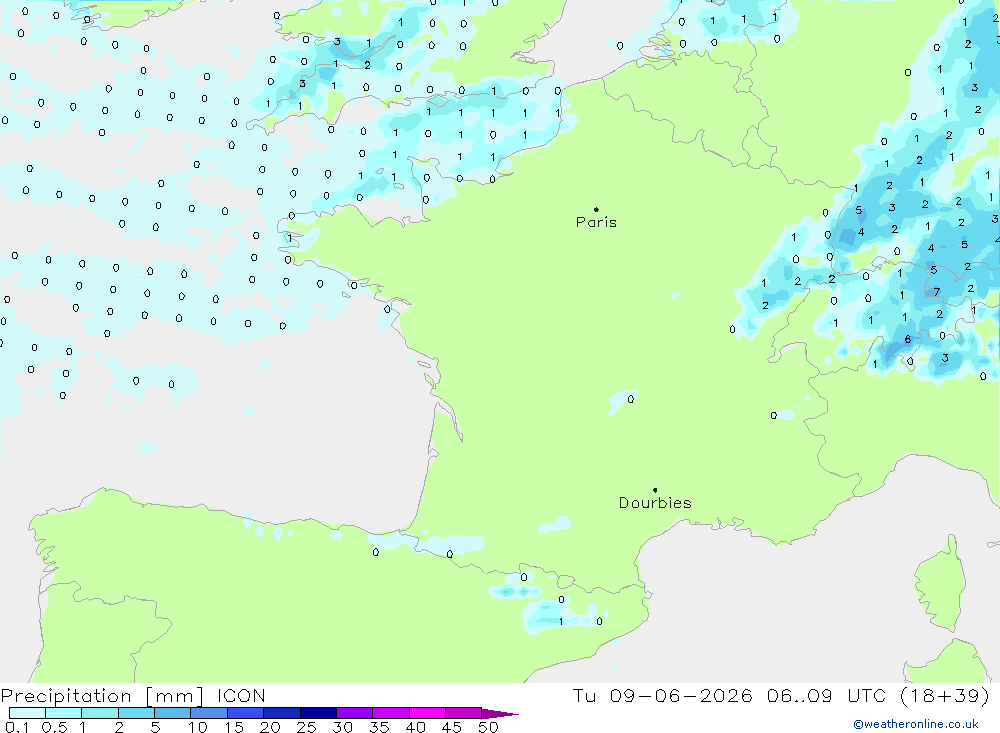
Task: Pick the dark navy 25–30 legend swatch
Action: pyautogui.click(x=318, y=713)
